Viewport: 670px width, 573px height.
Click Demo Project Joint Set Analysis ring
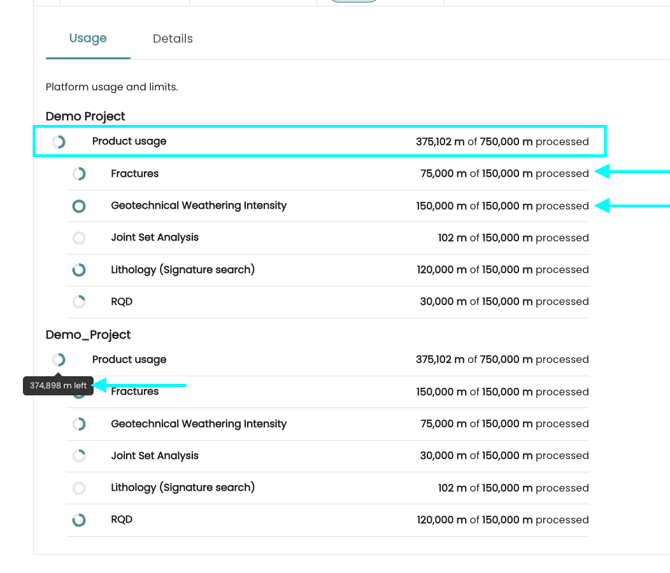click(79, 238)
